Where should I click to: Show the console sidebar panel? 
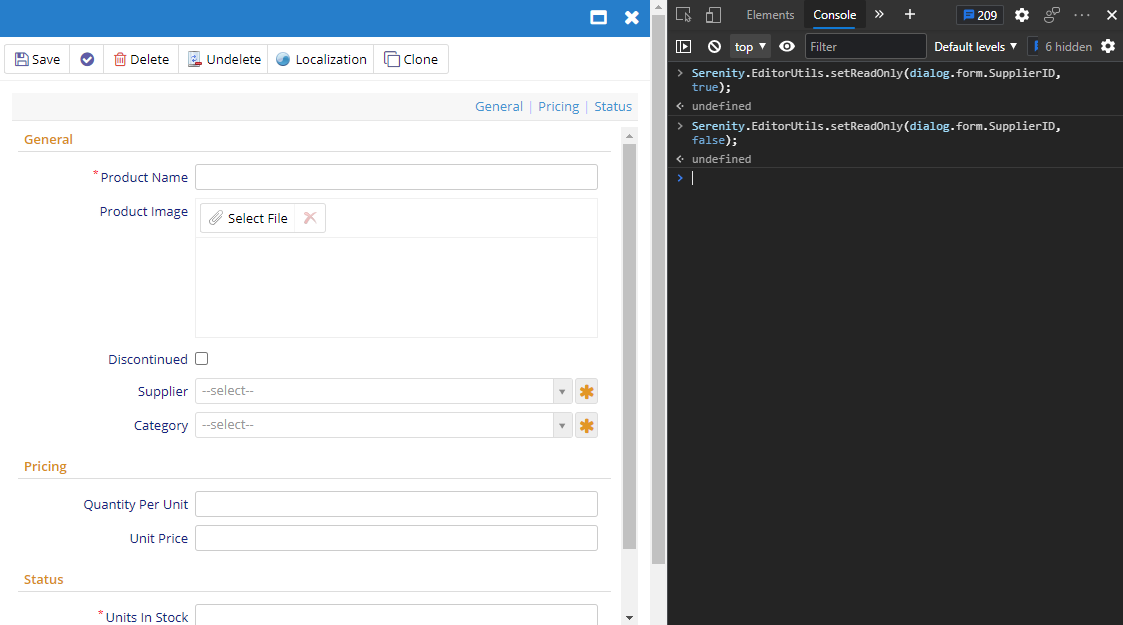(684, 46)
